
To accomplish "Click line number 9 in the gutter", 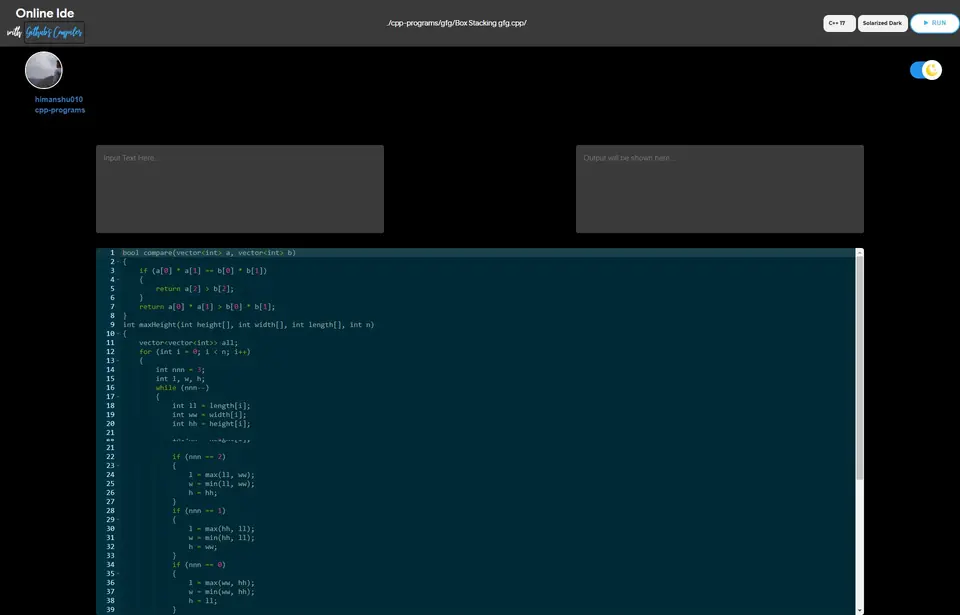I will 113,325.
